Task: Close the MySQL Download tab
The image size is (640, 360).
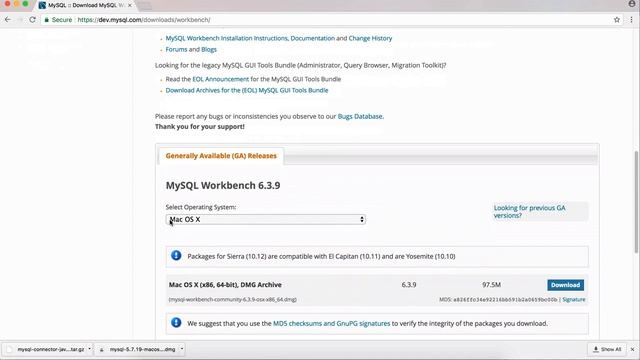Action: point(130,5)
